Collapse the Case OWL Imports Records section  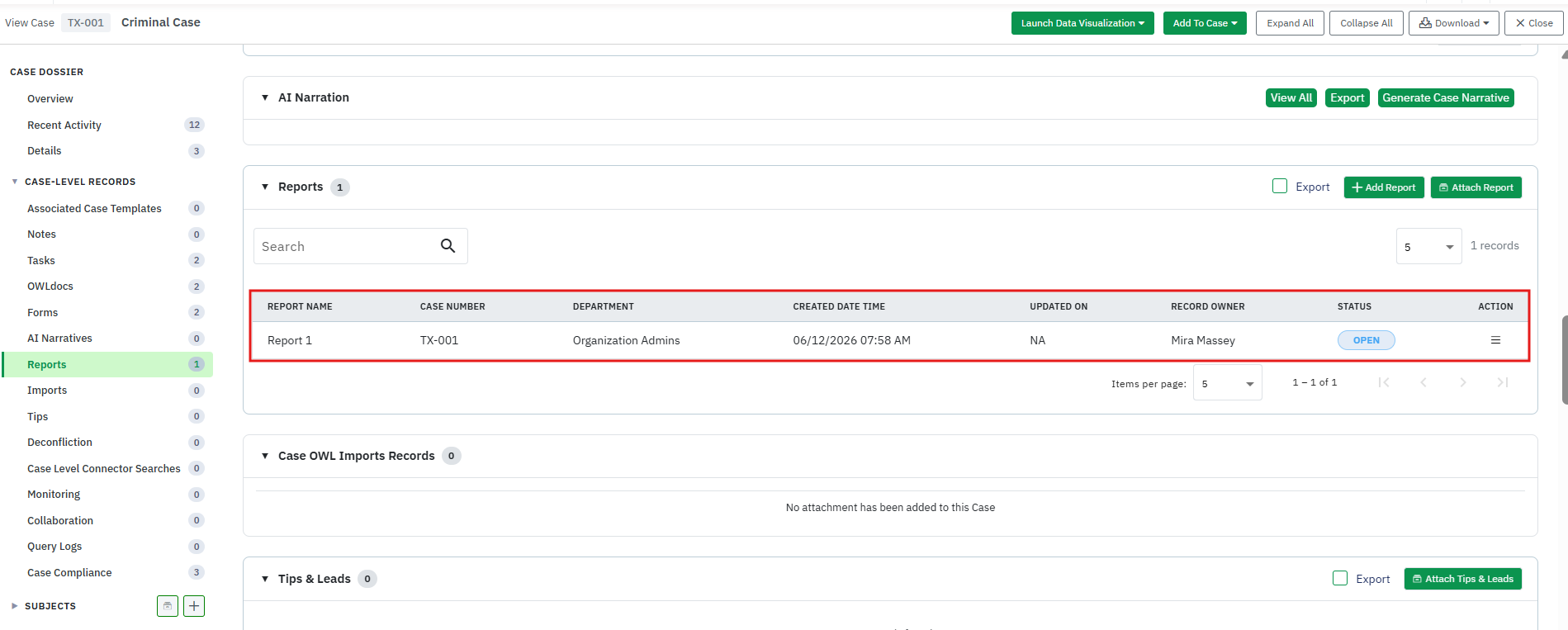(x=265, y=456)
